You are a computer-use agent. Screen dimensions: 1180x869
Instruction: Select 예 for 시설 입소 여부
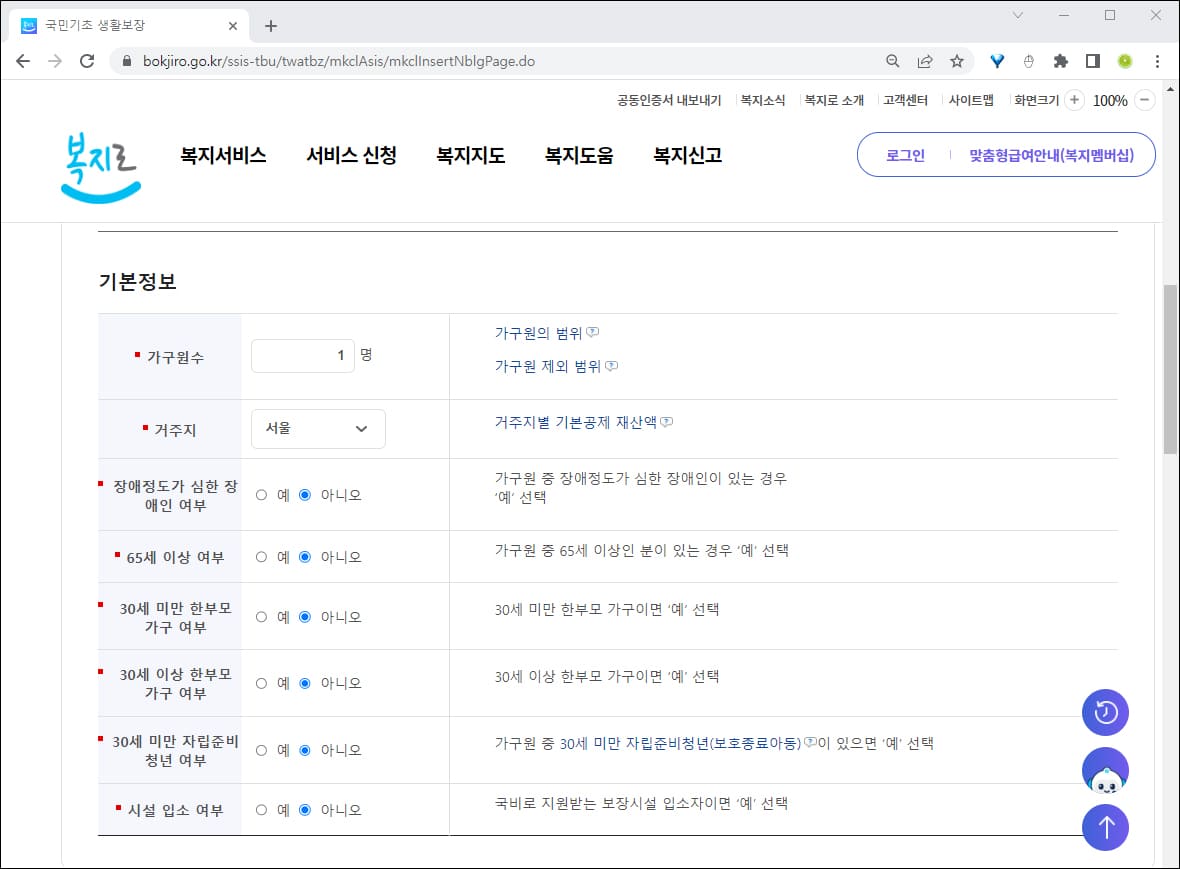click(261, 810)
